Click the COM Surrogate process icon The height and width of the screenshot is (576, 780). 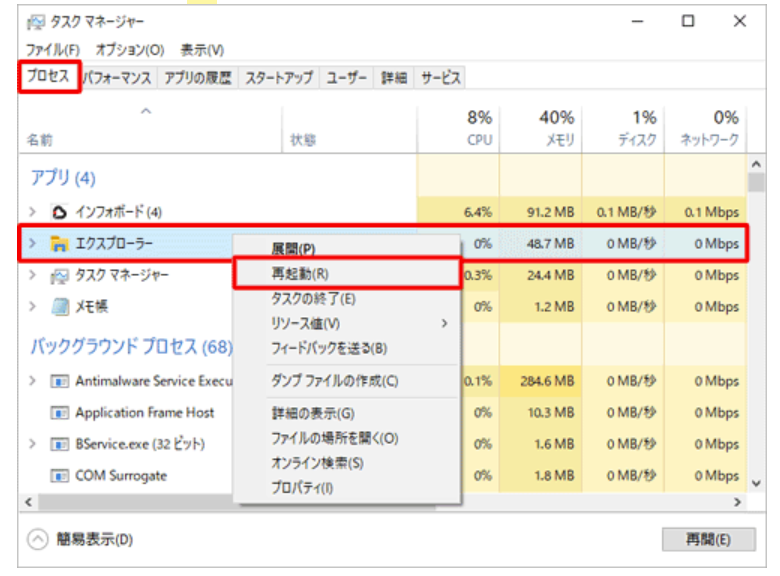pos(59,476)
